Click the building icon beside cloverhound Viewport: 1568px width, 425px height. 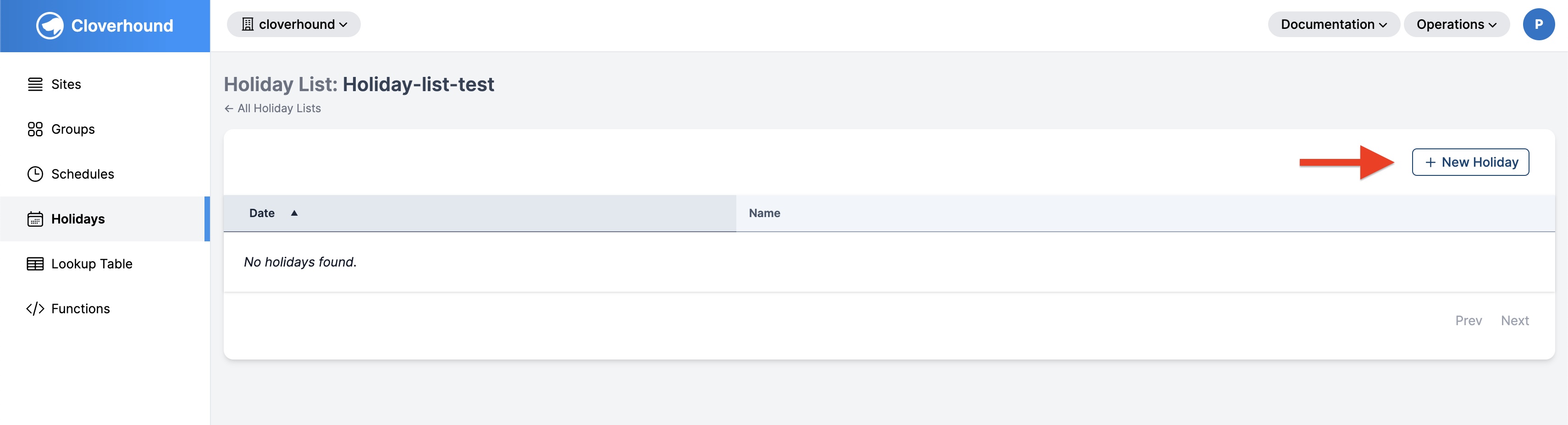248,24
